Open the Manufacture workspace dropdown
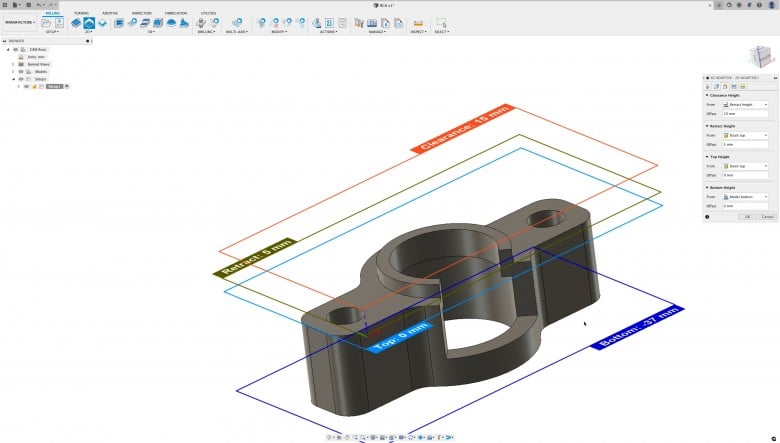The width and height of the screenshot is (780, 443). click(x=19, y=21)
